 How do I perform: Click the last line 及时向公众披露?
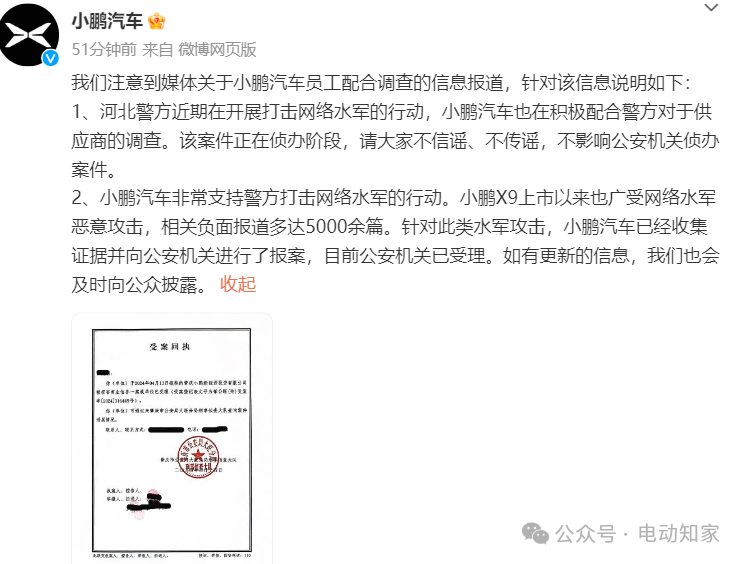(139, 285)
